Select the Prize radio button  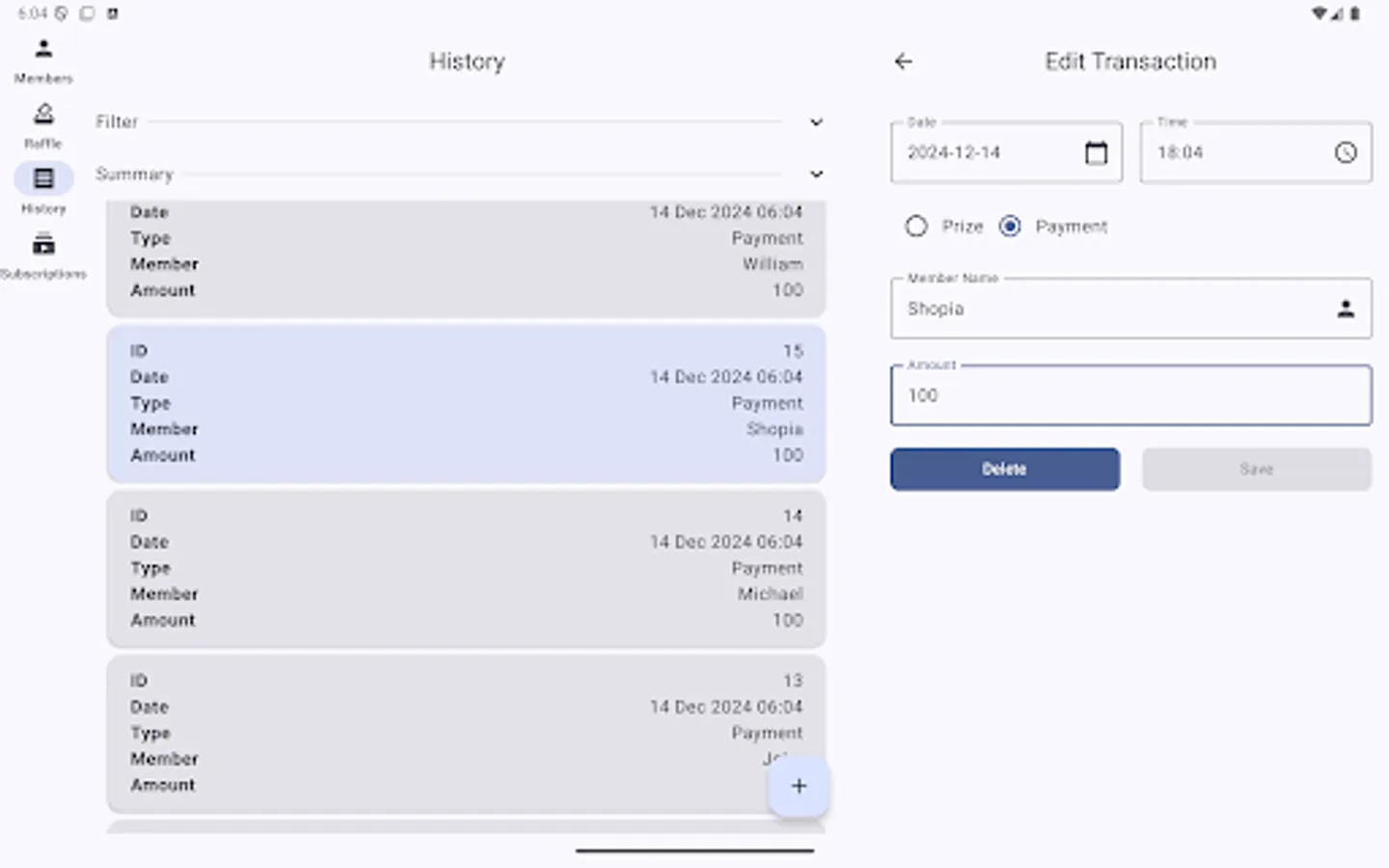916,227
